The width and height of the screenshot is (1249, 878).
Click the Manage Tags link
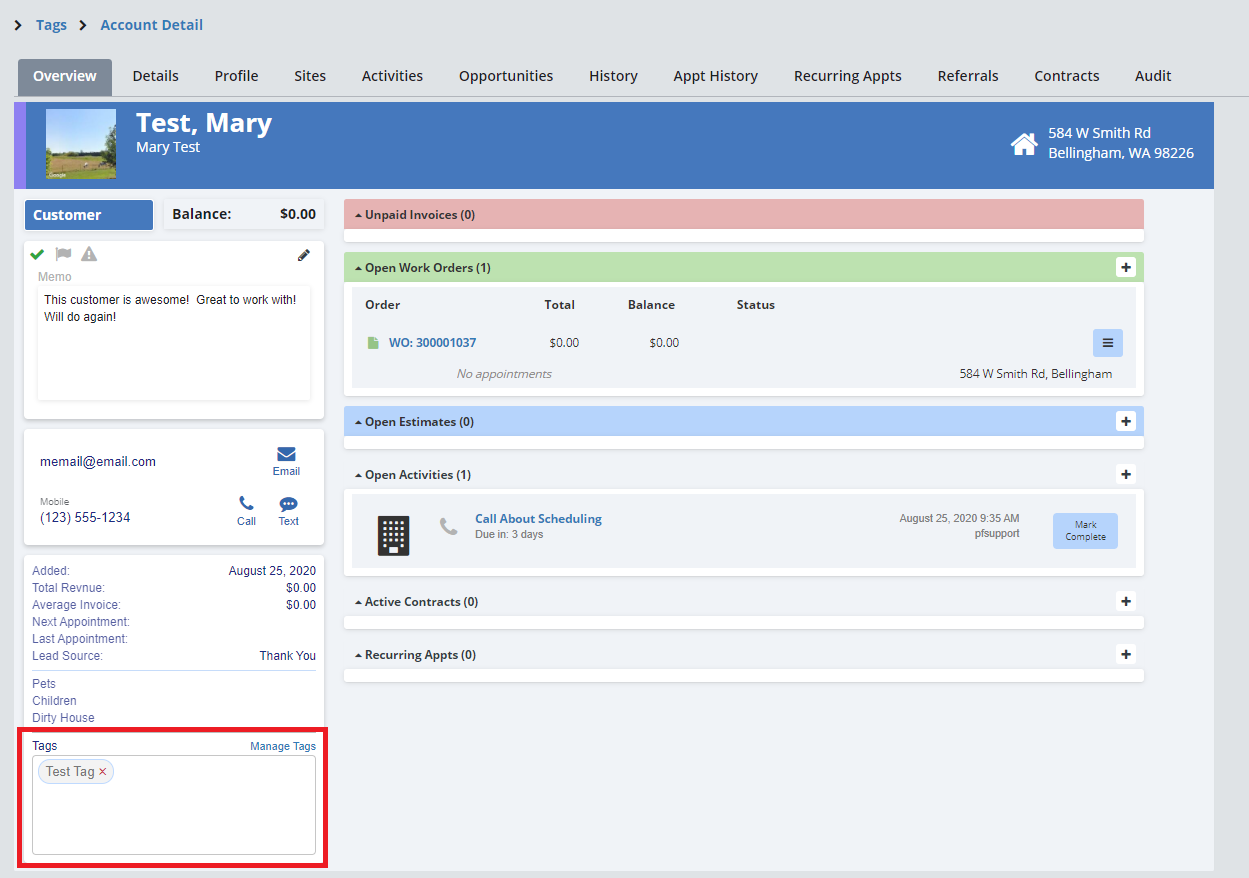[x=282, y=746]
